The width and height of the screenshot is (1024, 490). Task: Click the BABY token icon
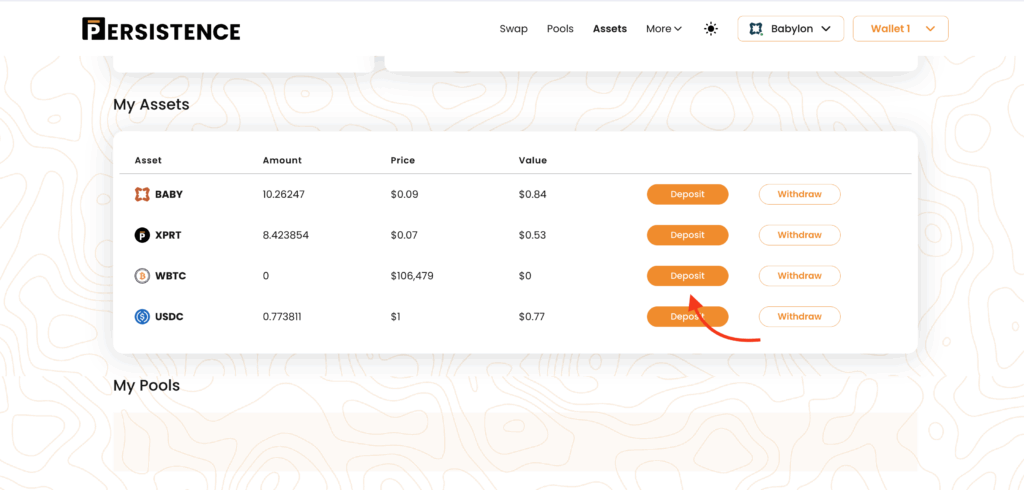(x=142, y=194)
